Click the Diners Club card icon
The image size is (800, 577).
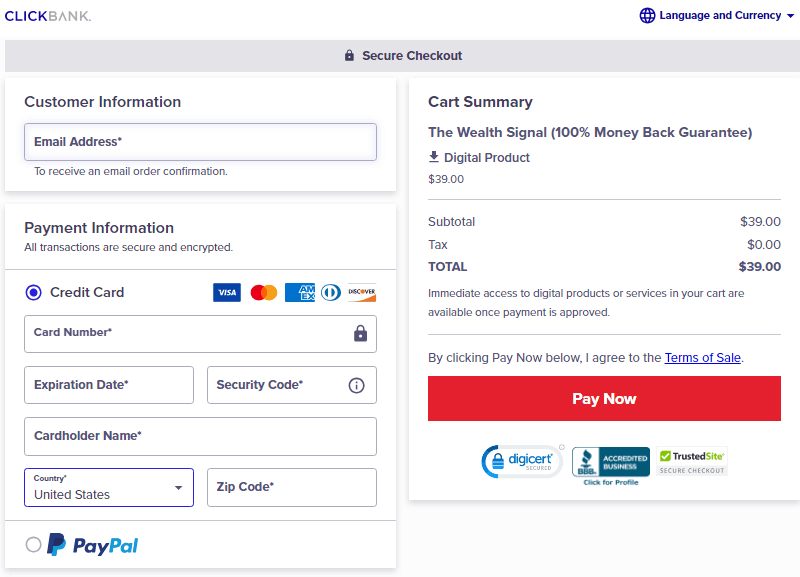point(330,292)
